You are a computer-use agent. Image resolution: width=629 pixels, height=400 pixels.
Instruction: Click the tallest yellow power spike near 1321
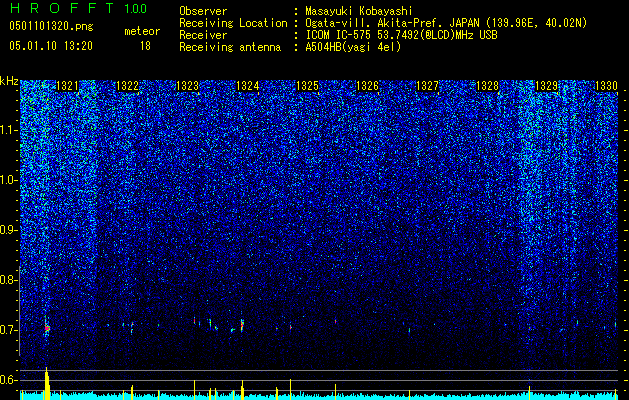click(x=47, y=384)
